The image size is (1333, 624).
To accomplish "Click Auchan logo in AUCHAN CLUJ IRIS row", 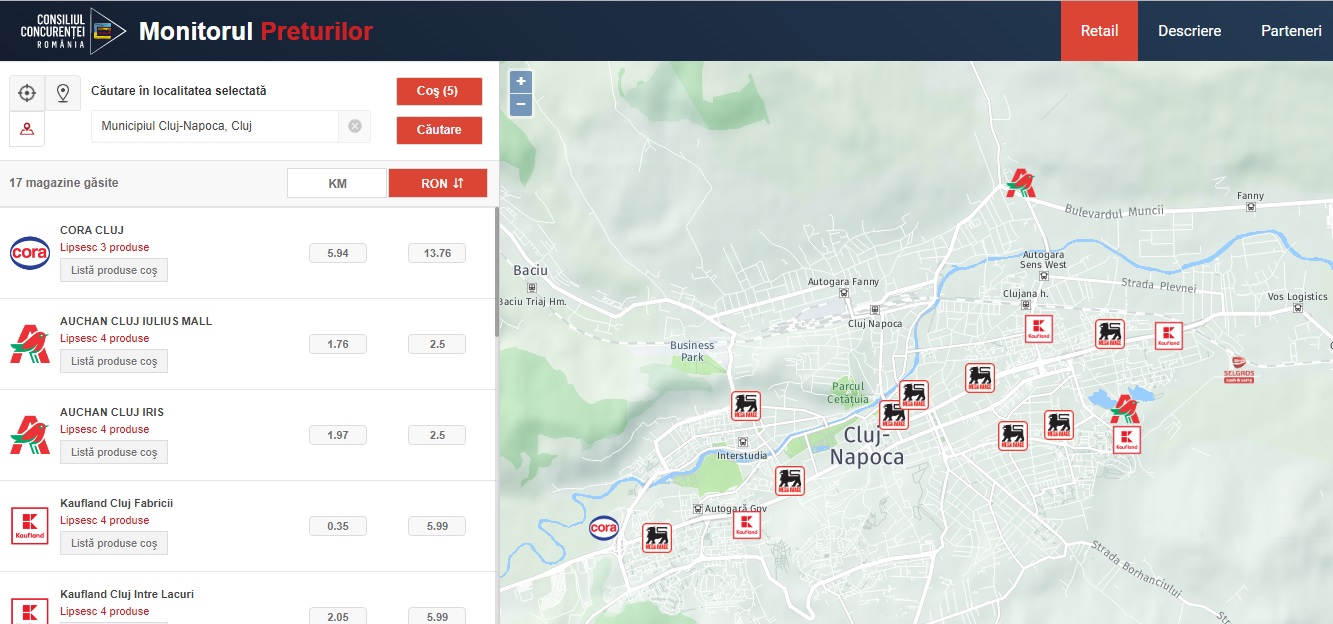I will pos(30,435).
